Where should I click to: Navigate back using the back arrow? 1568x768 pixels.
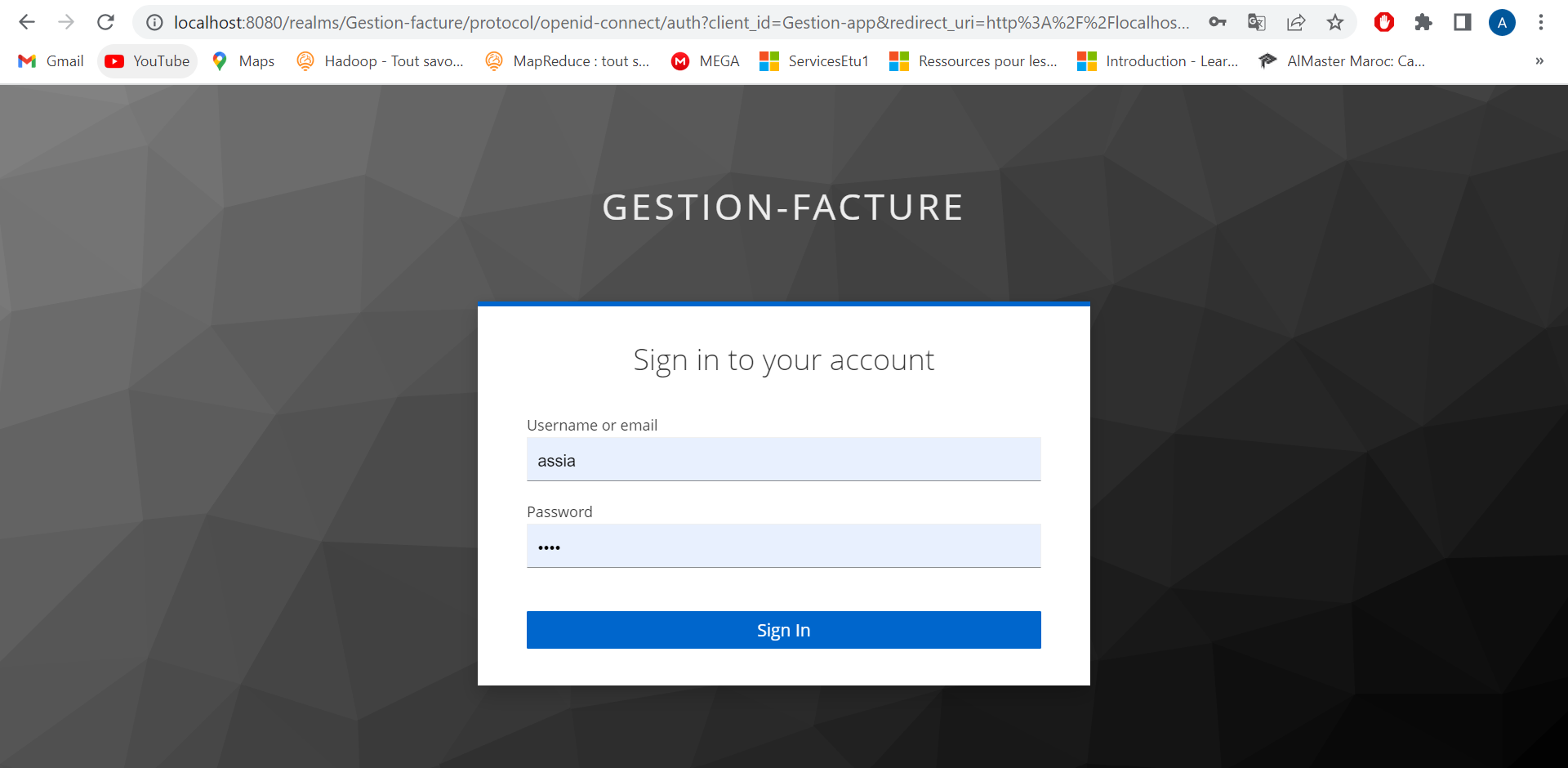27,22
